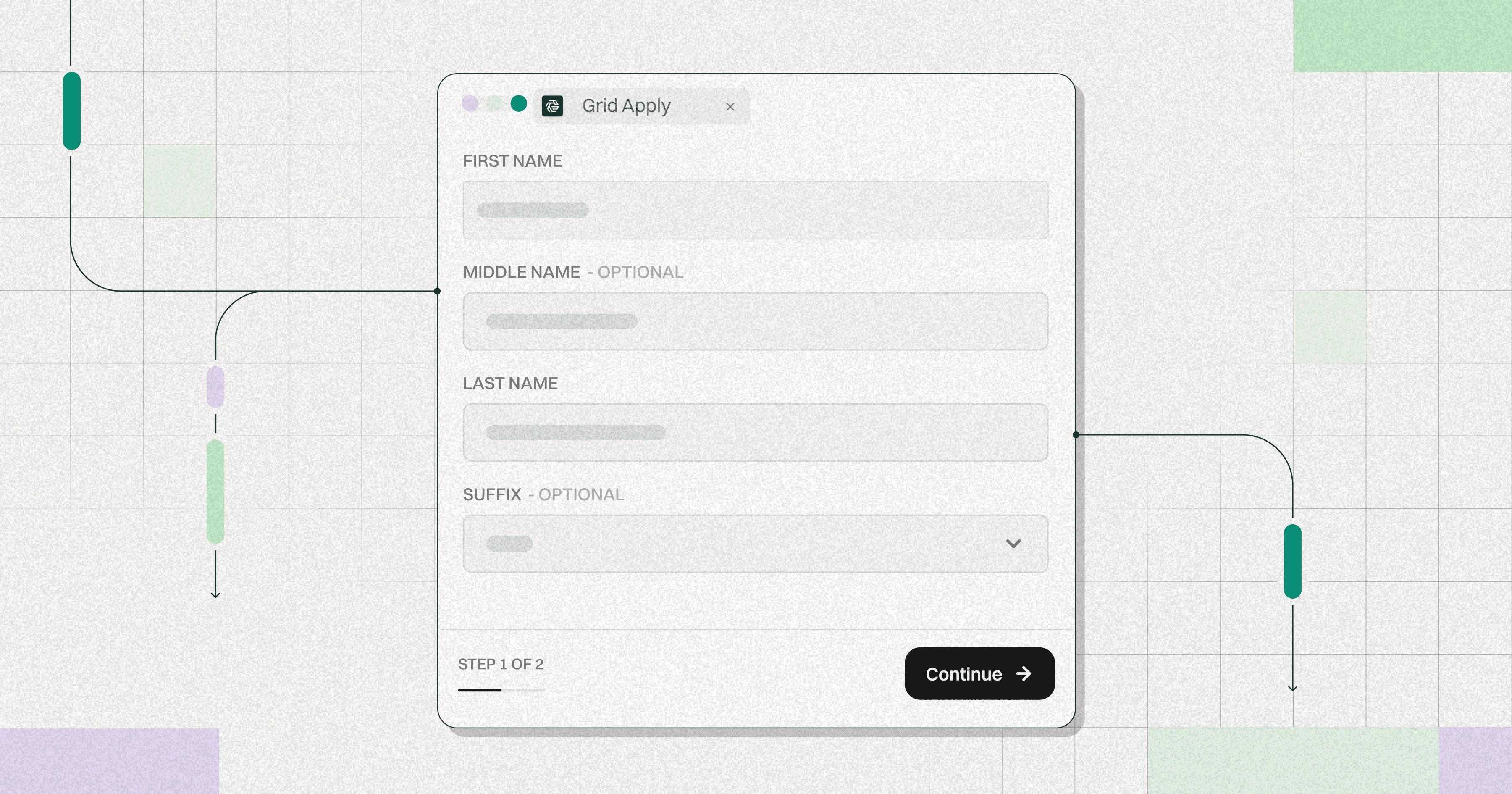Click the Step 1 of 2 label

point(501,664)
